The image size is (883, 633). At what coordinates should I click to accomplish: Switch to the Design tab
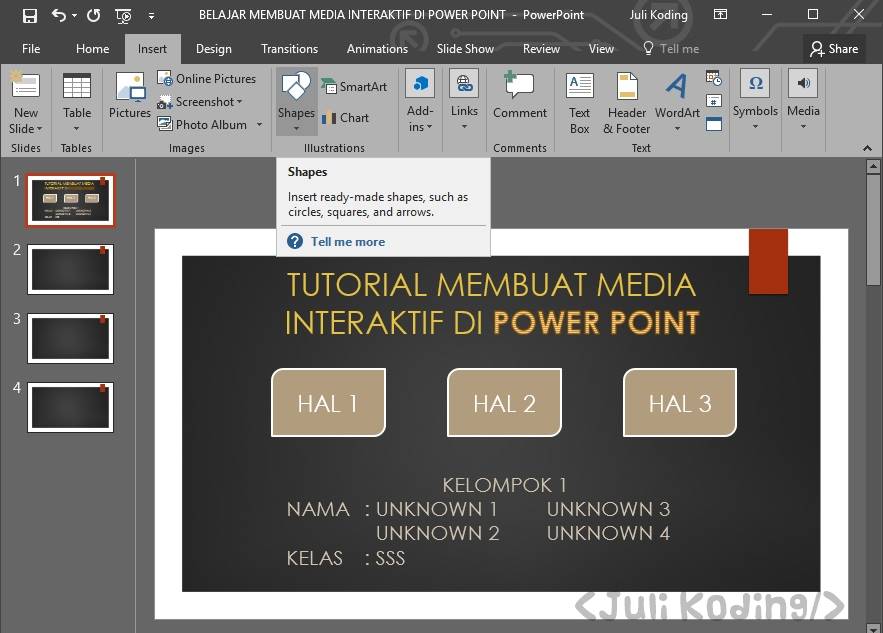[213, 49]
